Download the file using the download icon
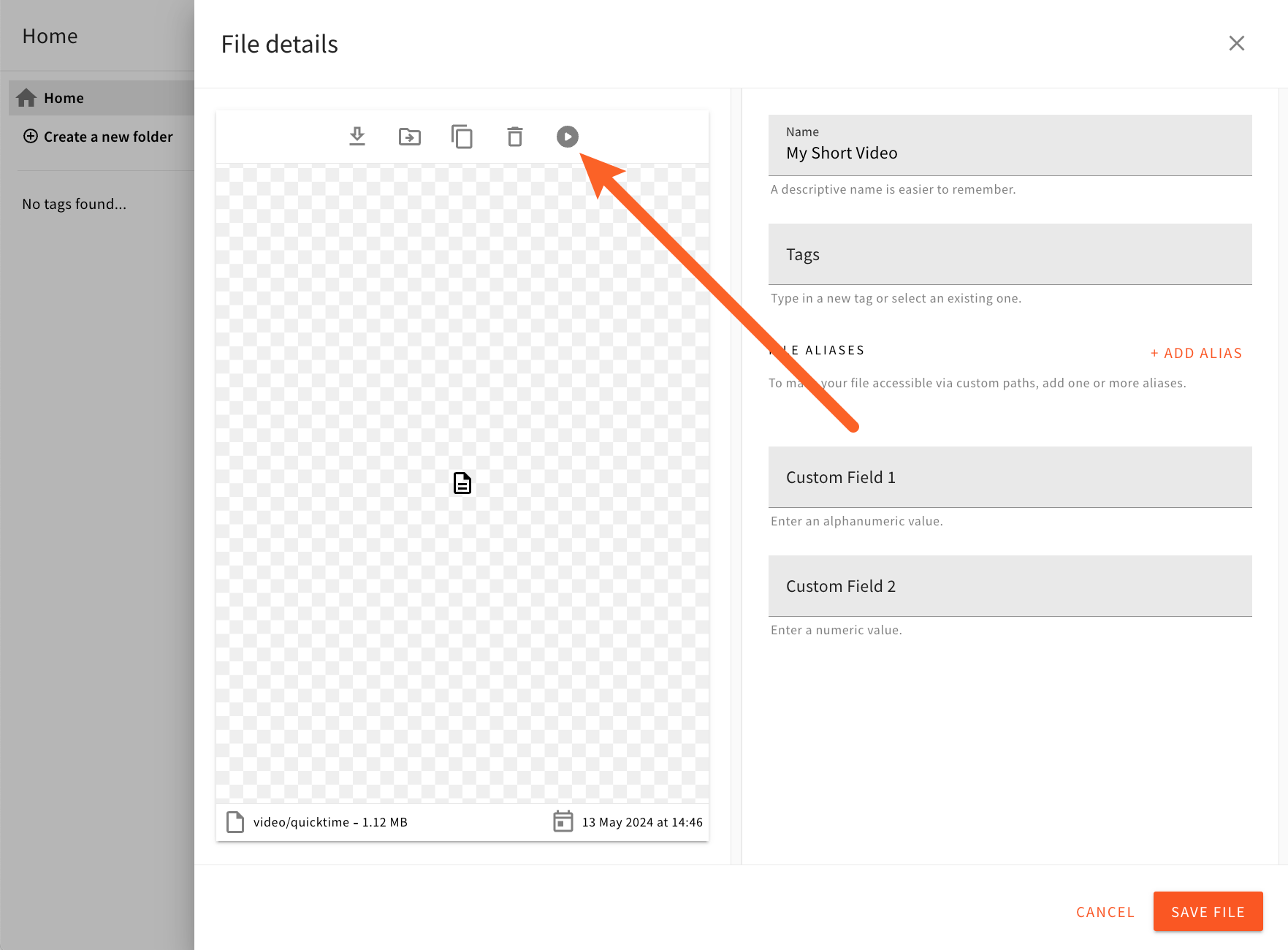1288x950 pixels. (357, 137)
